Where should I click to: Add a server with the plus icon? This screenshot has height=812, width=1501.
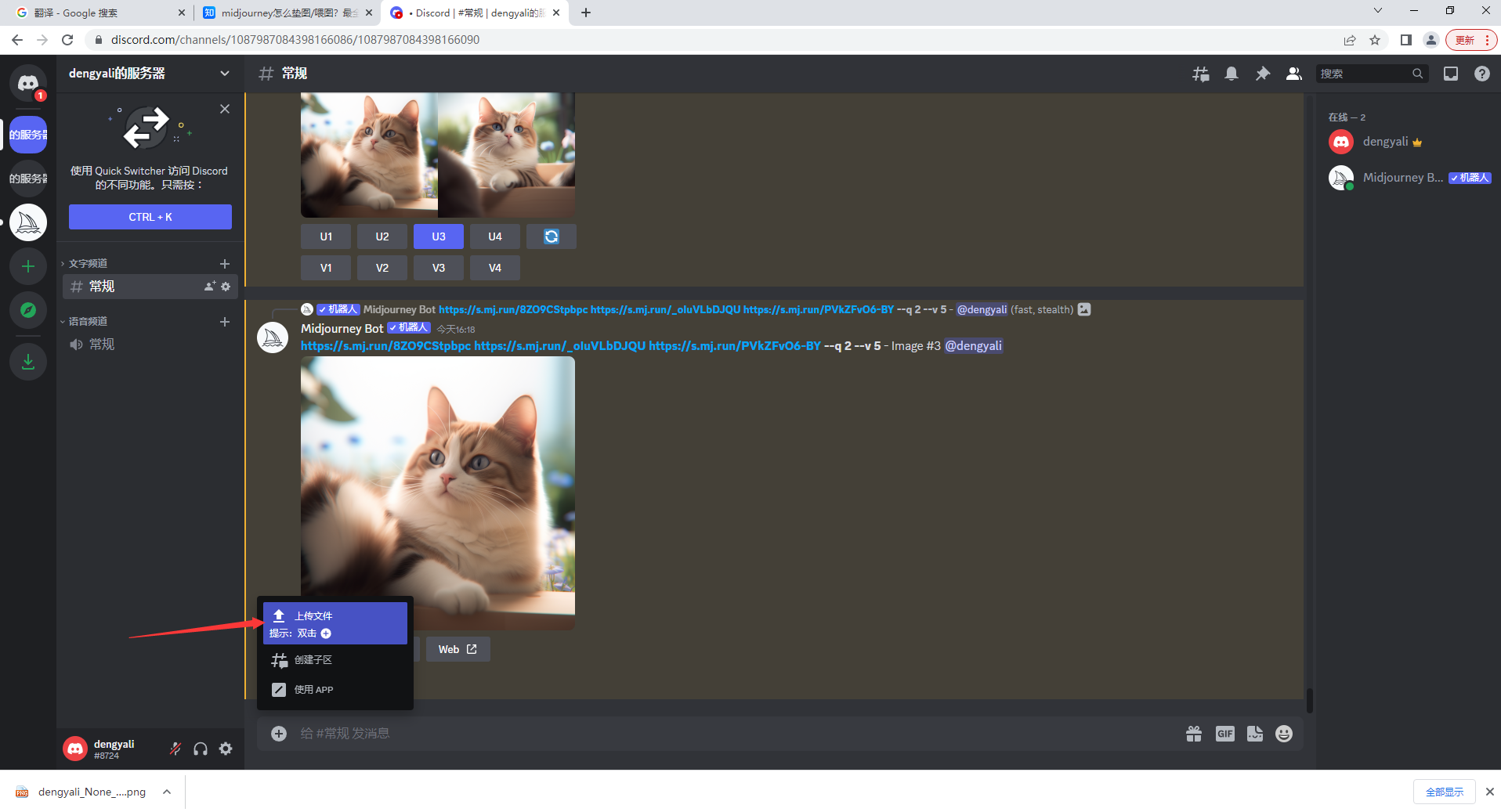(28, 266)
